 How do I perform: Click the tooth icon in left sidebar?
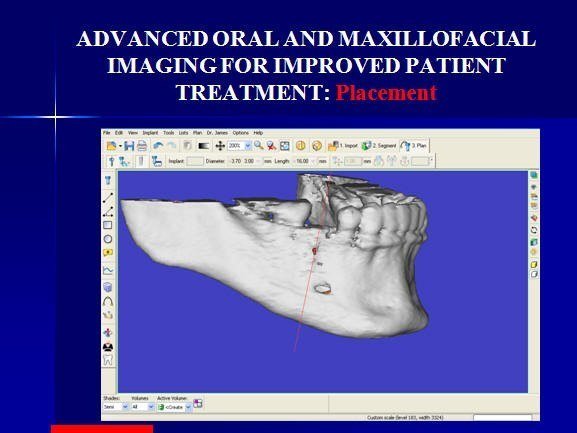108,359
